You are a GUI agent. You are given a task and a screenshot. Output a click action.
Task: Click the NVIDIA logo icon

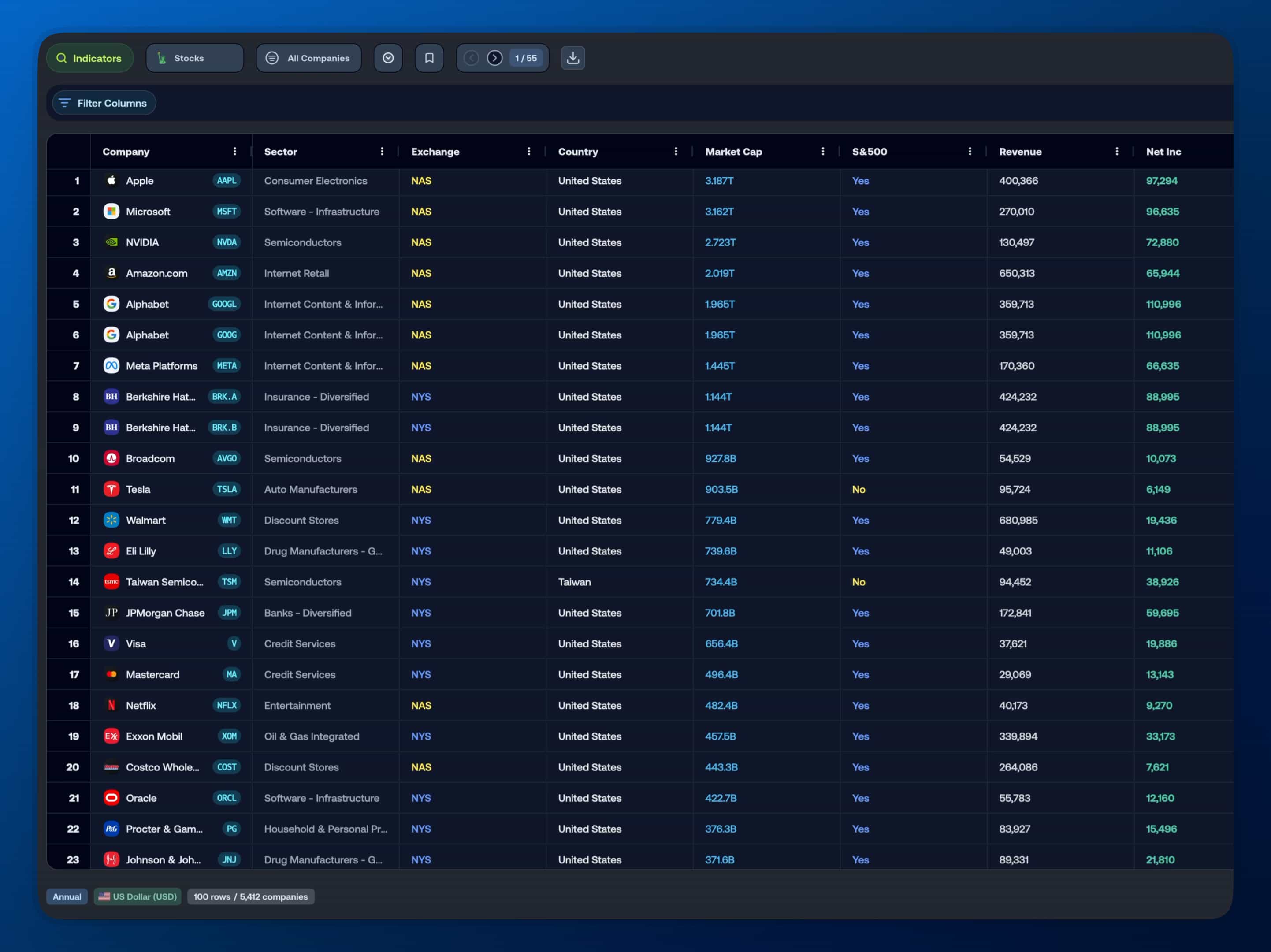(x=111, y=242)
